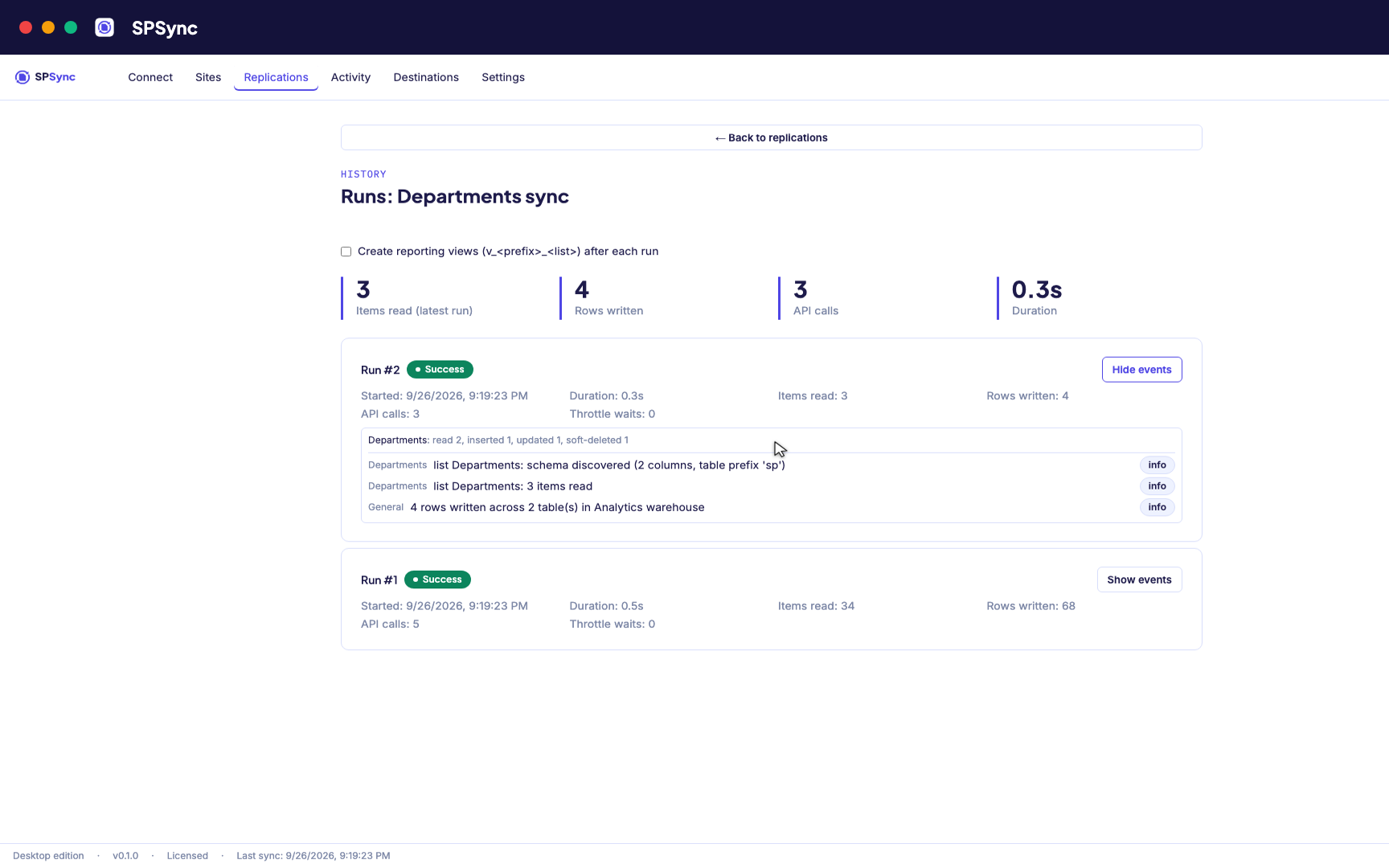Hide events for Run #2
The height and width of the screenshot is (868, 1389).
(1141, 370)
